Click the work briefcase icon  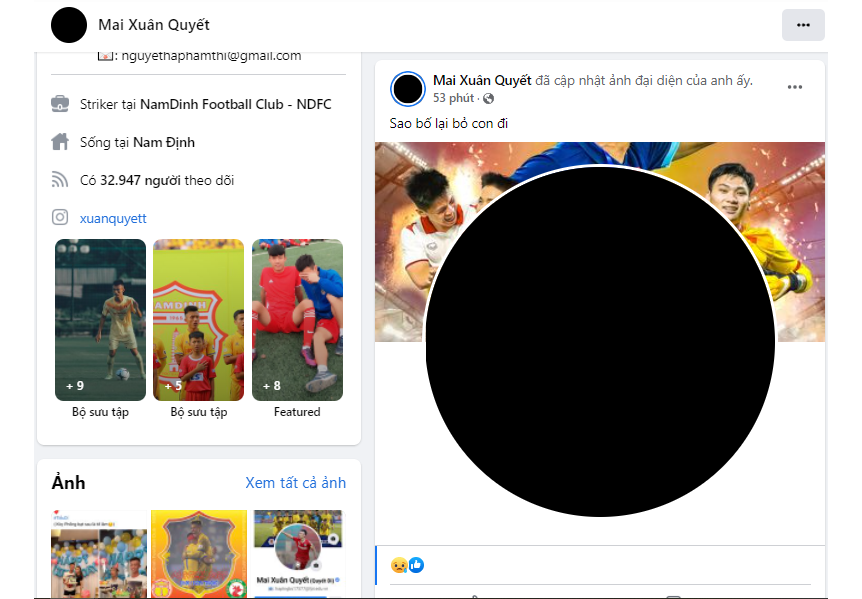[60, 104]
